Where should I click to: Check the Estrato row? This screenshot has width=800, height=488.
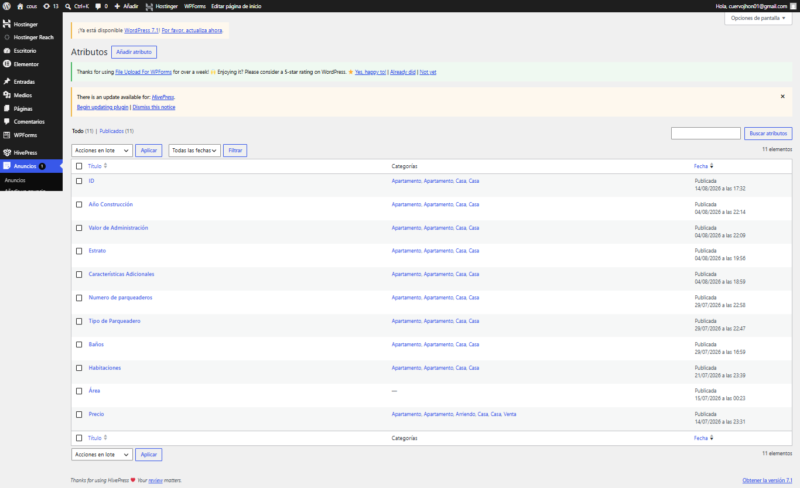tap(79, 251)
